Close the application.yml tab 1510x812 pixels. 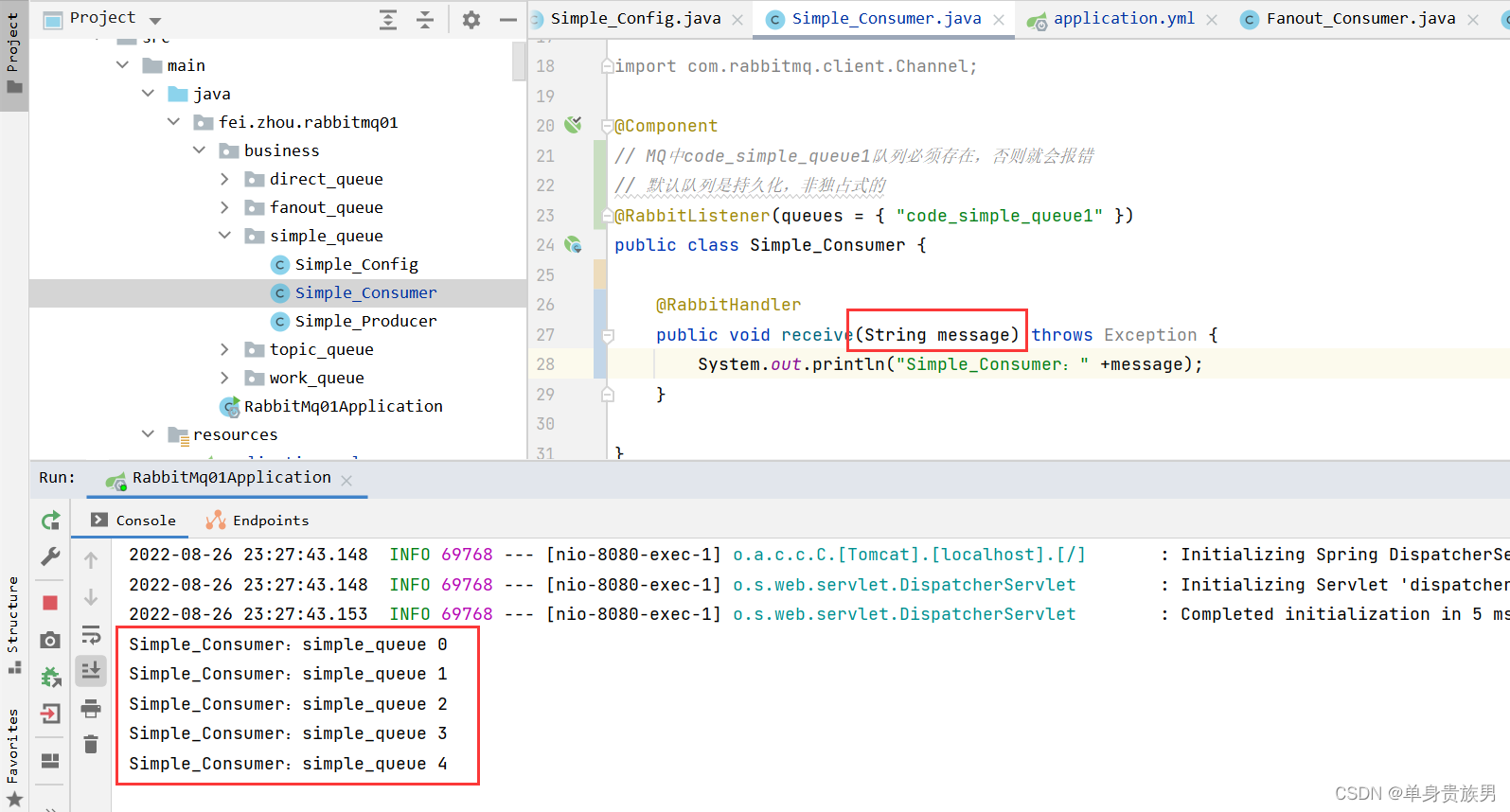coord(1212,20)
